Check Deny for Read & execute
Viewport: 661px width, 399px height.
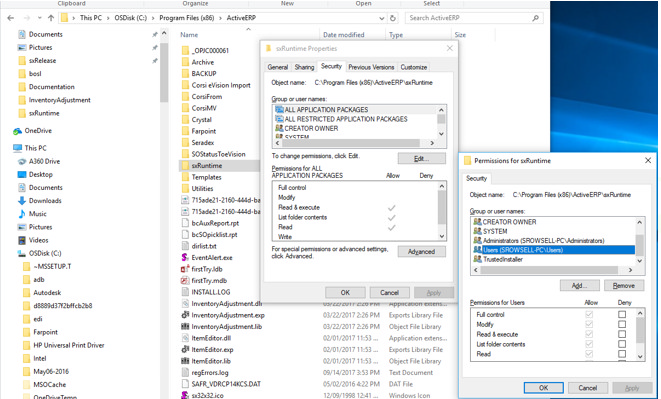pos(622,334)
